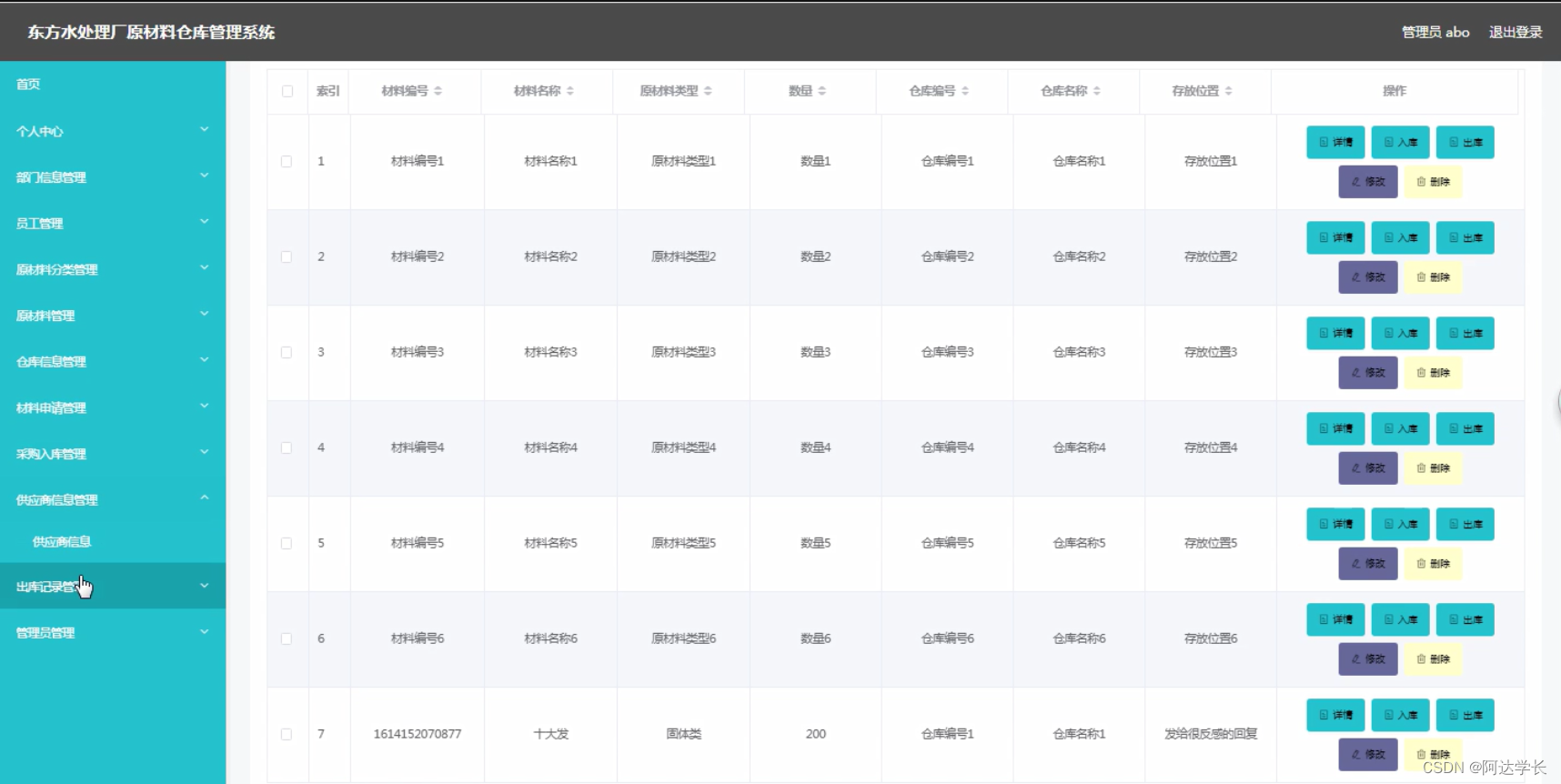Select cell 固体类 in 原材料类型 column

point(683,734)
